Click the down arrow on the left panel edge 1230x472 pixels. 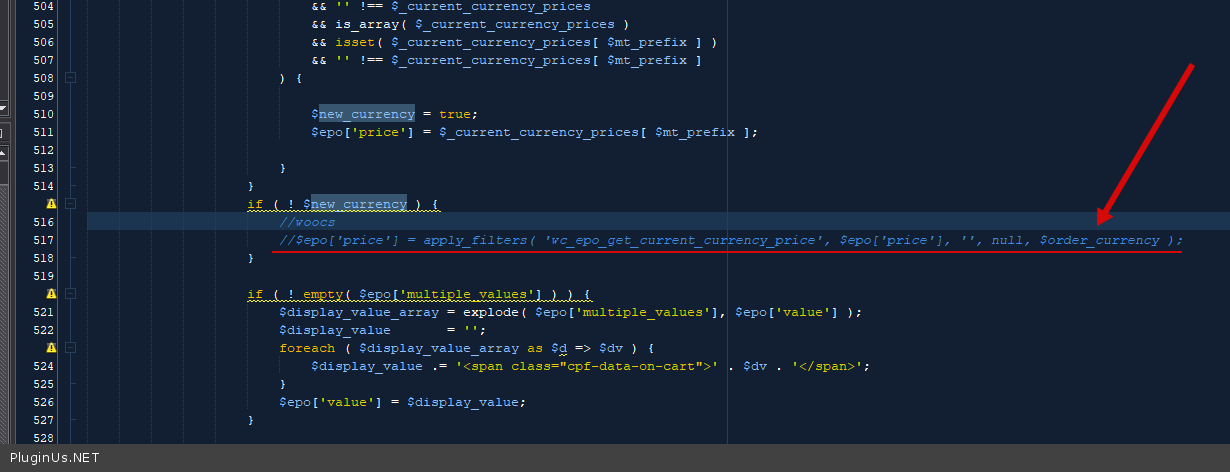pos(3,108)
